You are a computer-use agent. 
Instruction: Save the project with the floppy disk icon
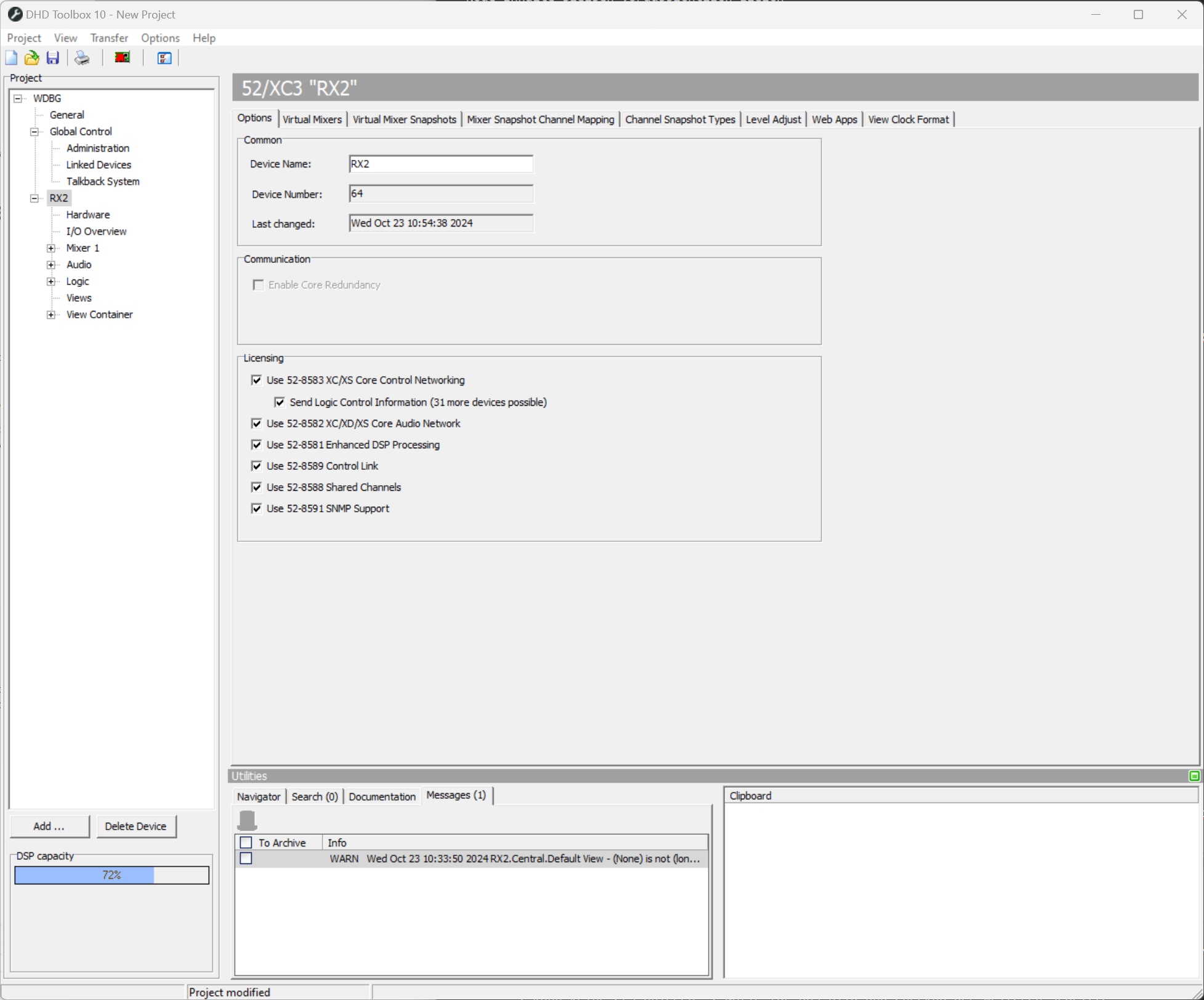[52, 57]
